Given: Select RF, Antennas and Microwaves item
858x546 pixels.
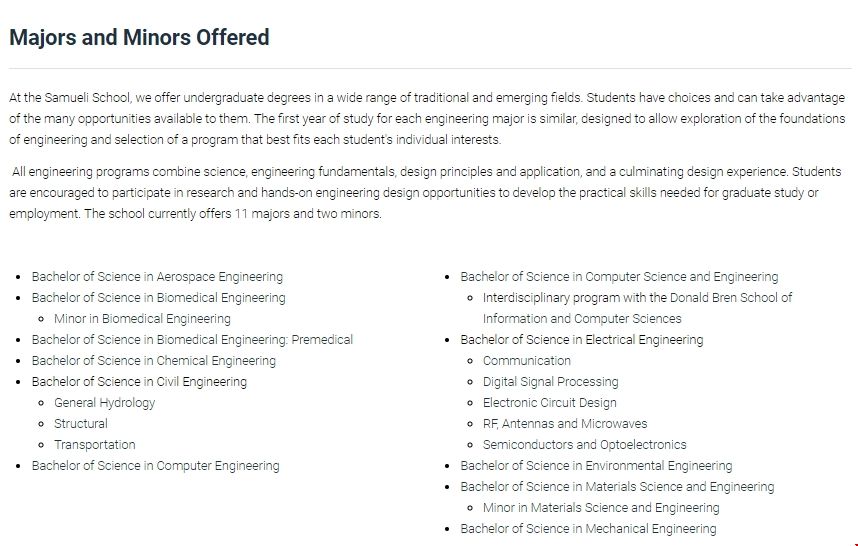Looking at the screenshot, I should (x=565, y=424).
